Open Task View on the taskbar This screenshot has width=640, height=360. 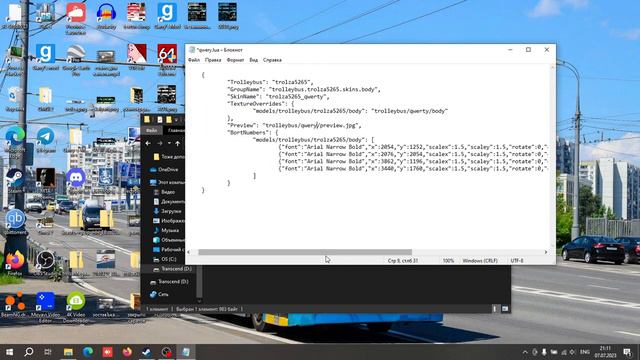click(48, 352)
